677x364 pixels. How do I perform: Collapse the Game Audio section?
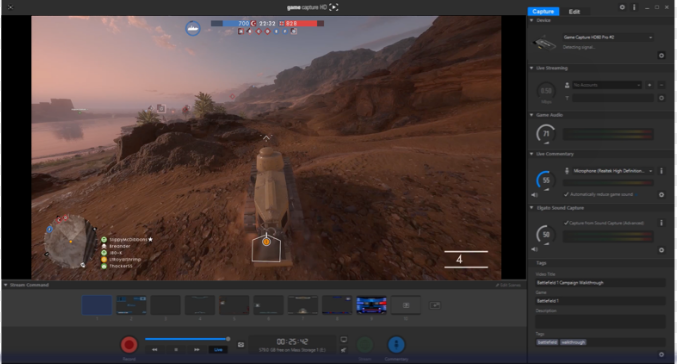tap(531, 115)
